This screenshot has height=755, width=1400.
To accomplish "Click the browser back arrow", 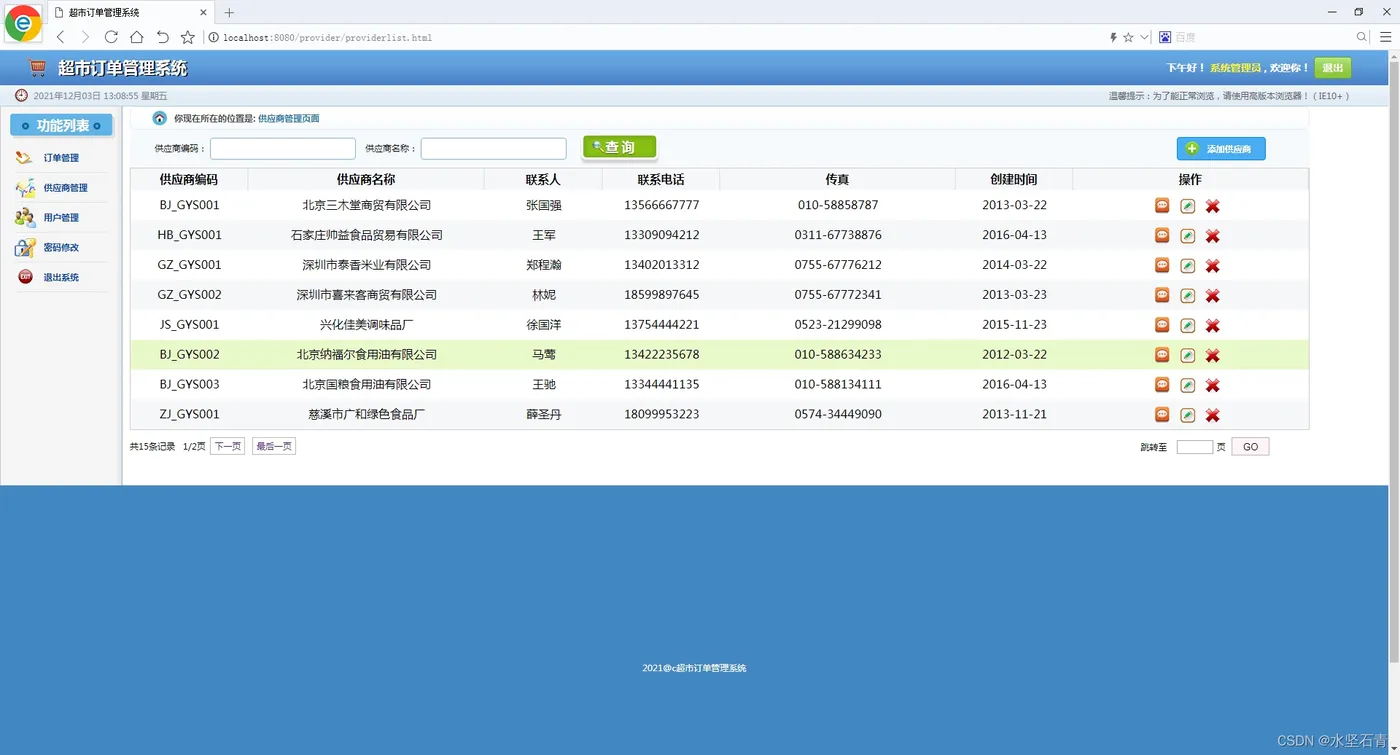I will point(60,37).
